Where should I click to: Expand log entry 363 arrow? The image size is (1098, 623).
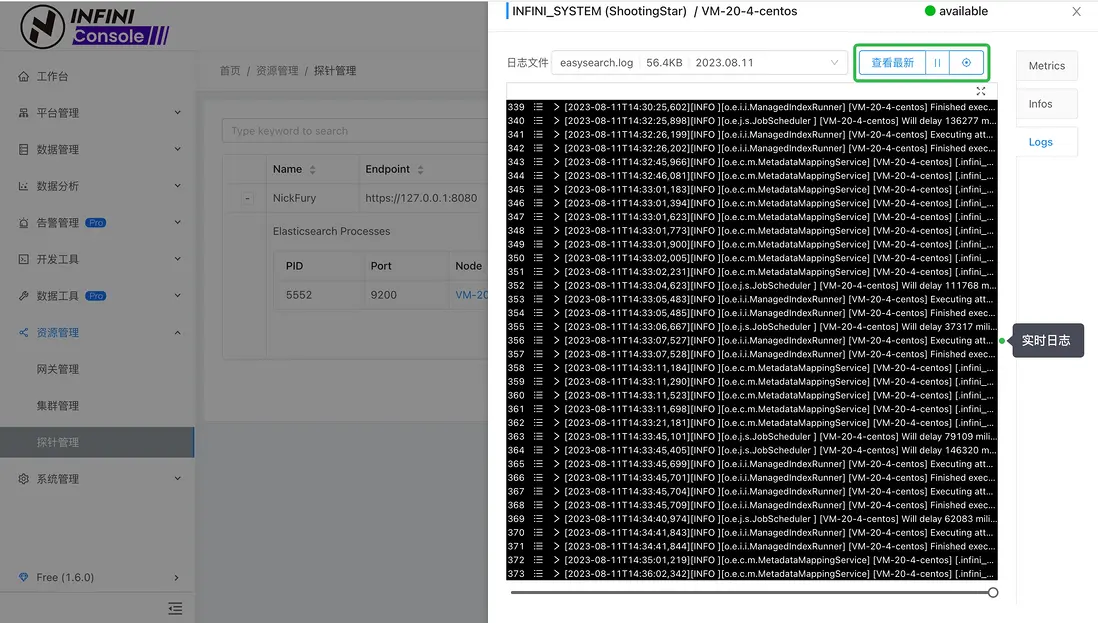[x=556, y=437]
